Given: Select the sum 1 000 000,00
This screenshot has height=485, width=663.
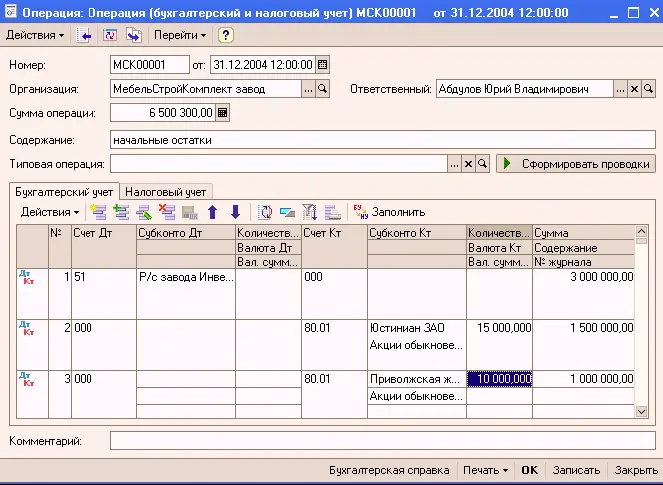Looking at the screenshot, I should [x=584, y=379].
